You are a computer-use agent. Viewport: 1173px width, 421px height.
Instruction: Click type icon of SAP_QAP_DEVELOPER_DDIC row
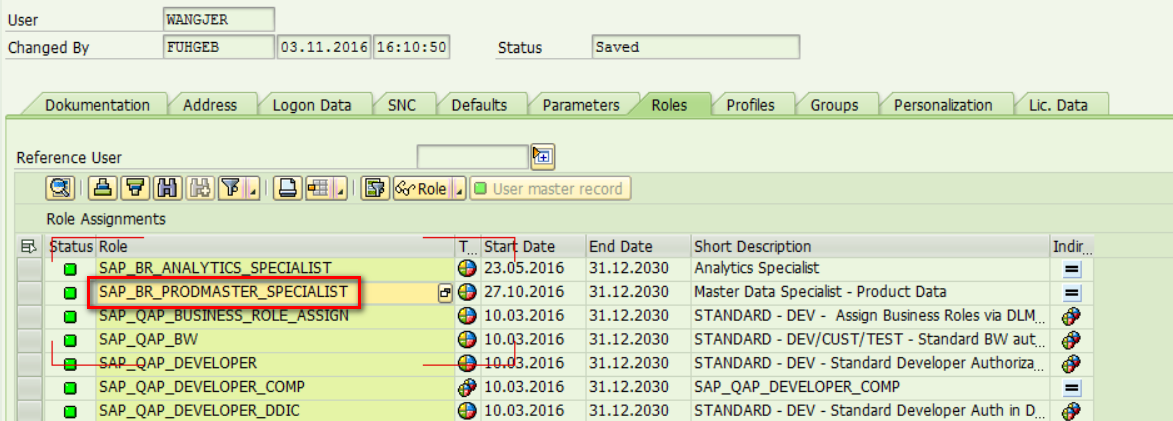pos(467,411)
